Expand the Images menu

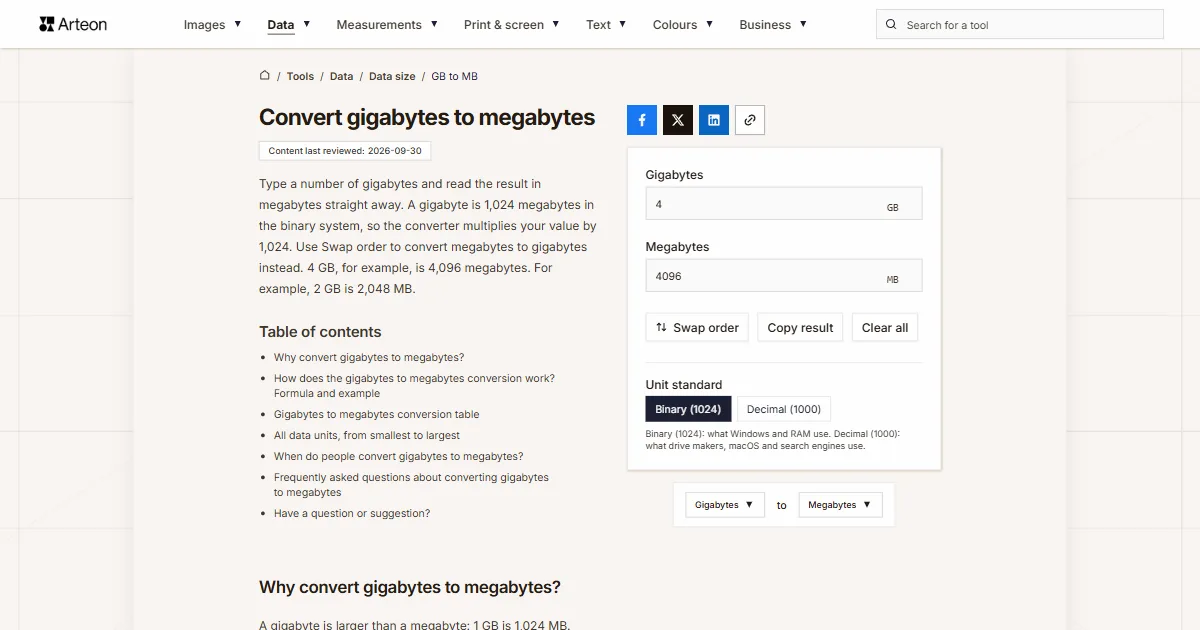pos(213,25)
